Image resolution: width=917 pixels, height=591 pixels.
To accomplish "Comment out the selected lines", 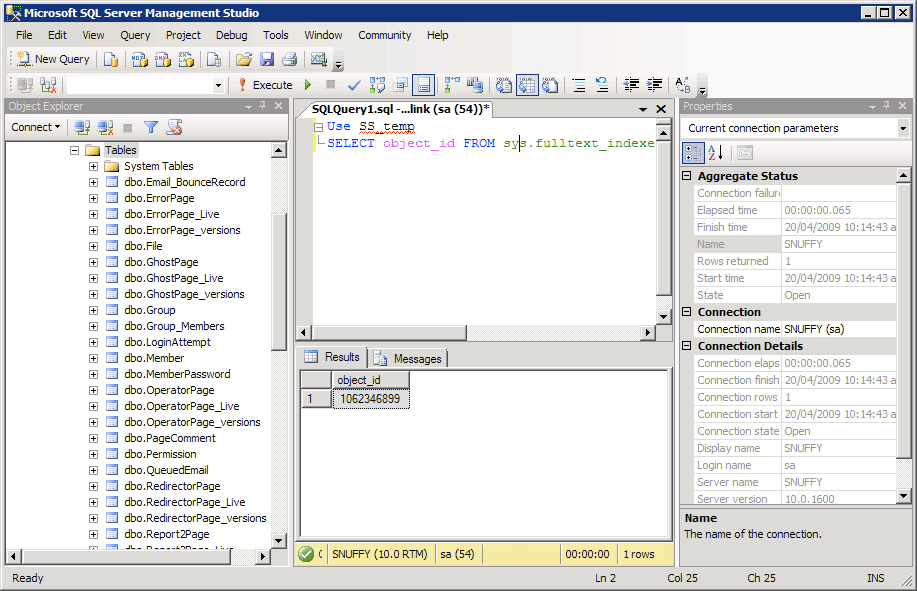I will [x=580, y=85].
